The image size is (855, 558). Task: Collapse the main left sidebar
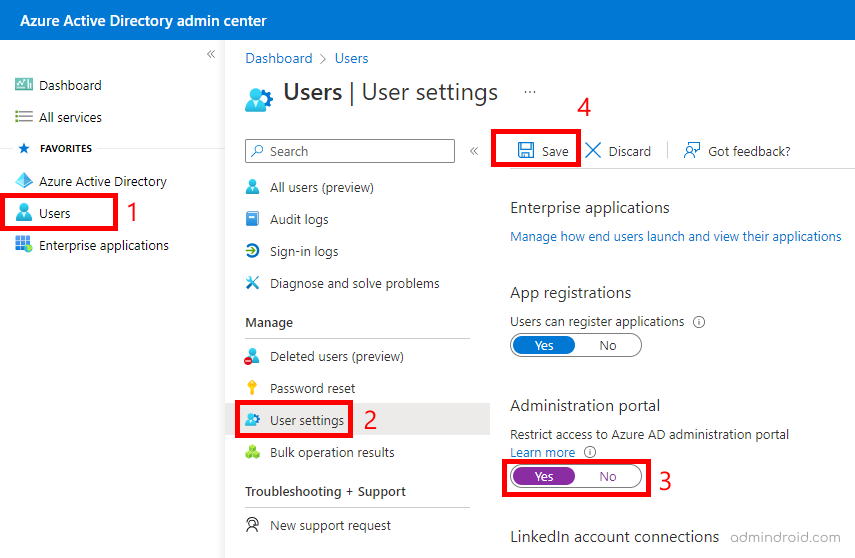pos(211,54)
